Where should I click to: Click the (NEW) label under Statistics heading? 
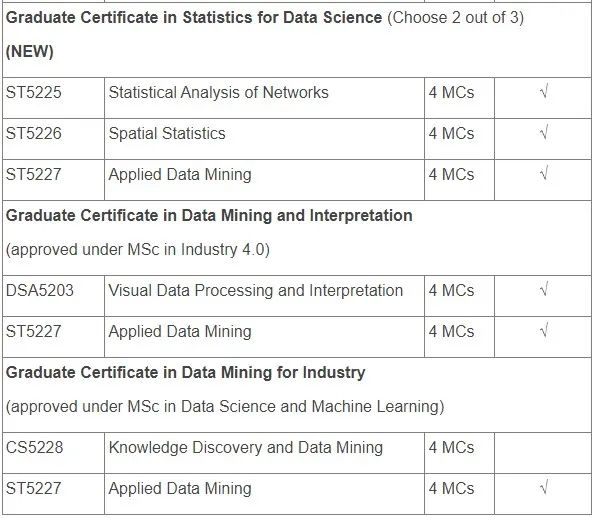click(x=29, y=52)
